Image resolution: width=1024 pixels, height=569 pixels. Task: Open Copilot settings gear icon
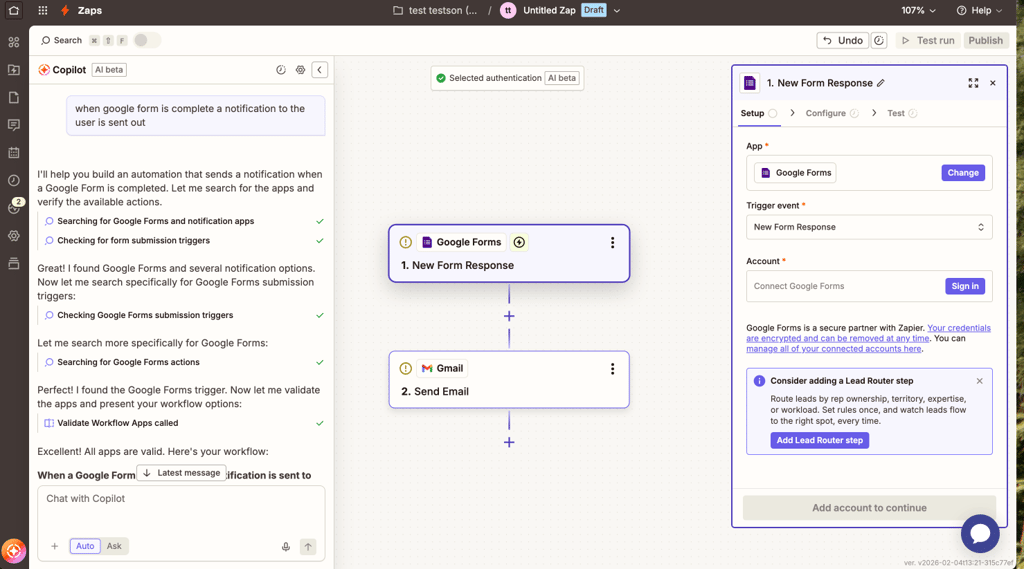pyautogui.click(x=300, y=70)
